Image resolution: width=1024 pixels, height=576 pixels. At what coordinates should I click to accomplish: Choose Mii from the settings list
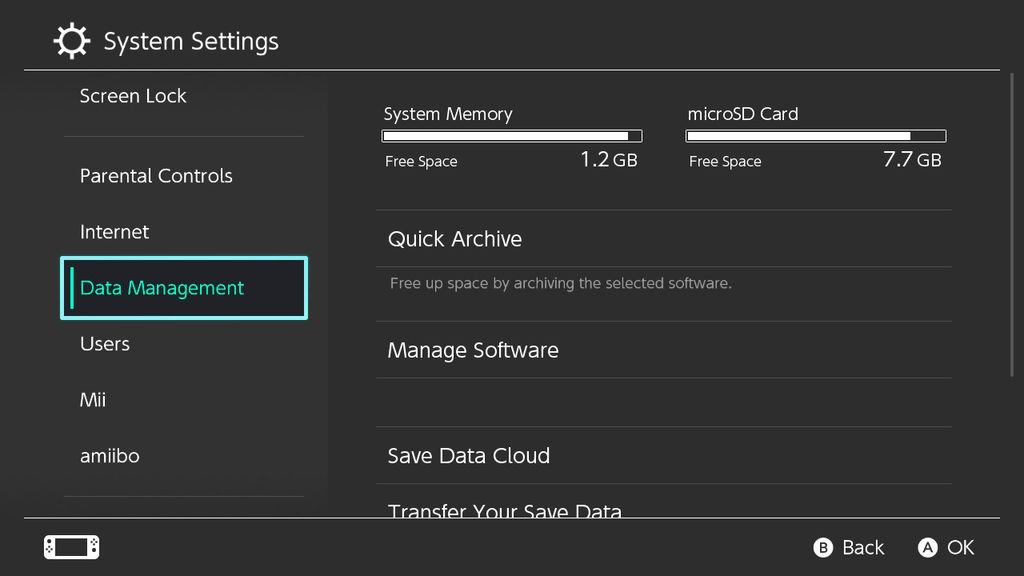click(x=93, y=400)
